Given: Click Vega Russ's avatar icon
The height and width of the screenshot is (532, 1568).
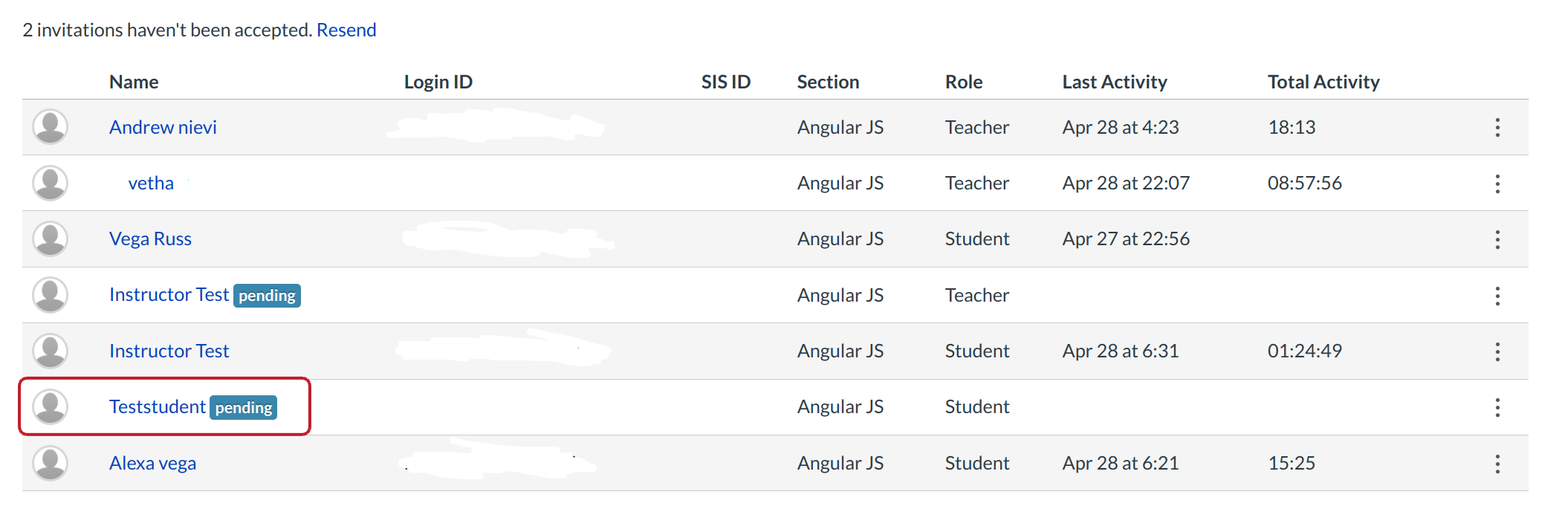Looking at the screenshot, I should pos(51,239).
